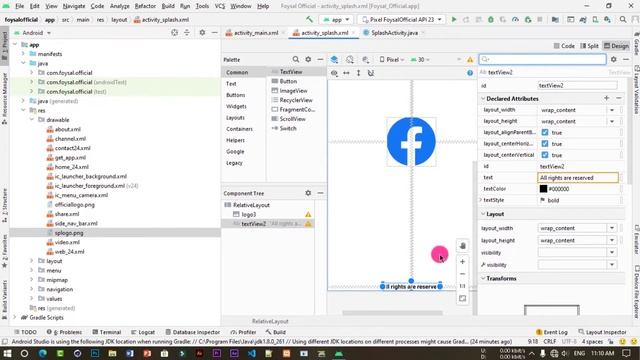Expand Gradle Scripts node
640x360 pixels.
click(x=15, y=318)
